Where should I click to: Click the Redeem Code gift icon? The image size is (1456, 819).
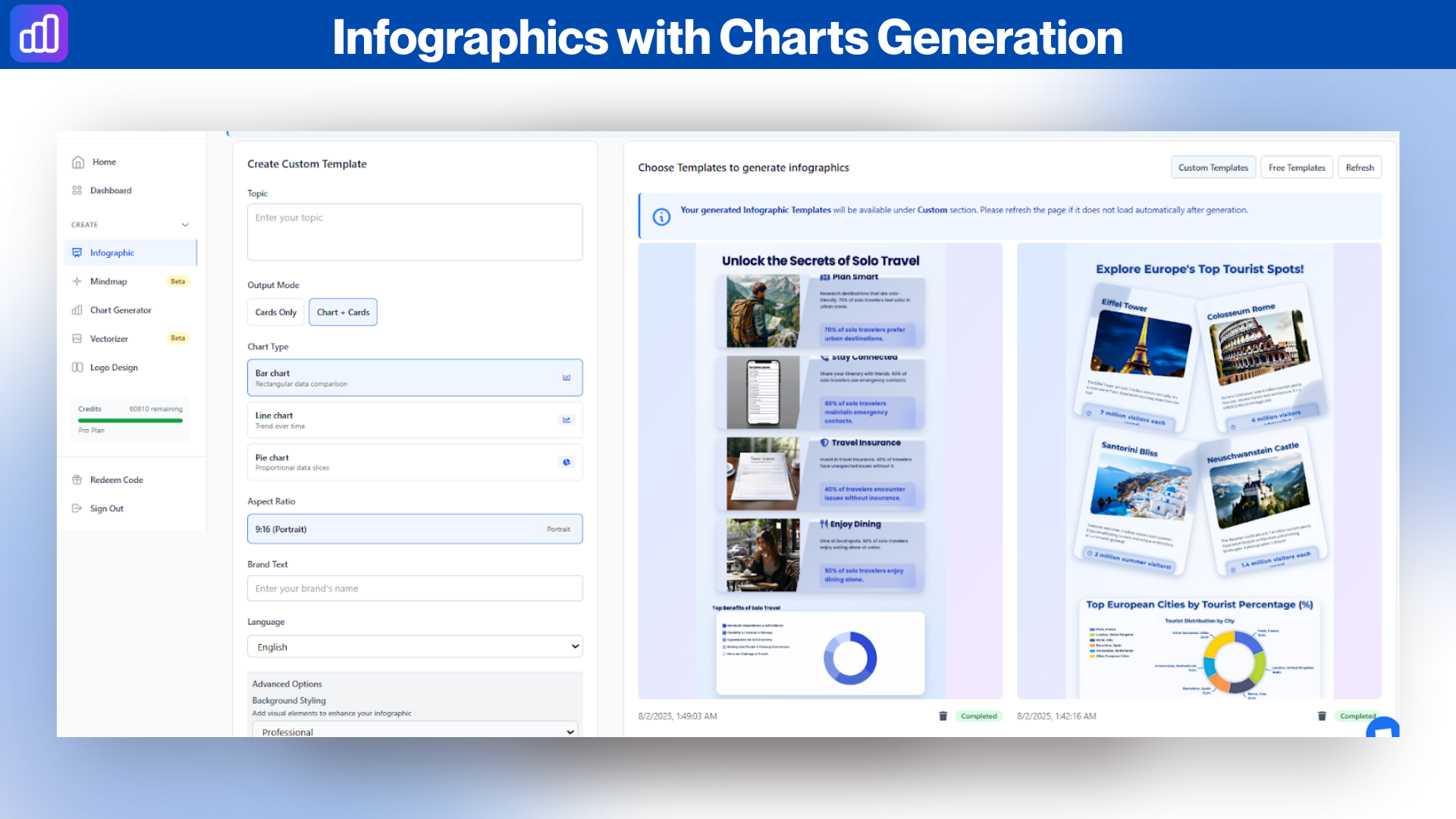pos(78,479)
